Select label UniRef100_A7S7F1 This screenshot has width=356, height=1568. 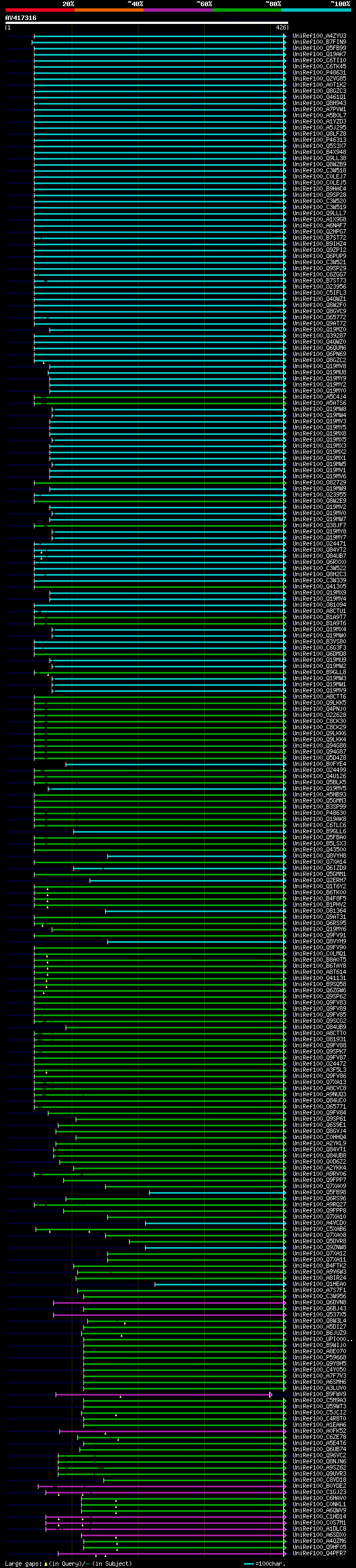[x=319, y=1290]
